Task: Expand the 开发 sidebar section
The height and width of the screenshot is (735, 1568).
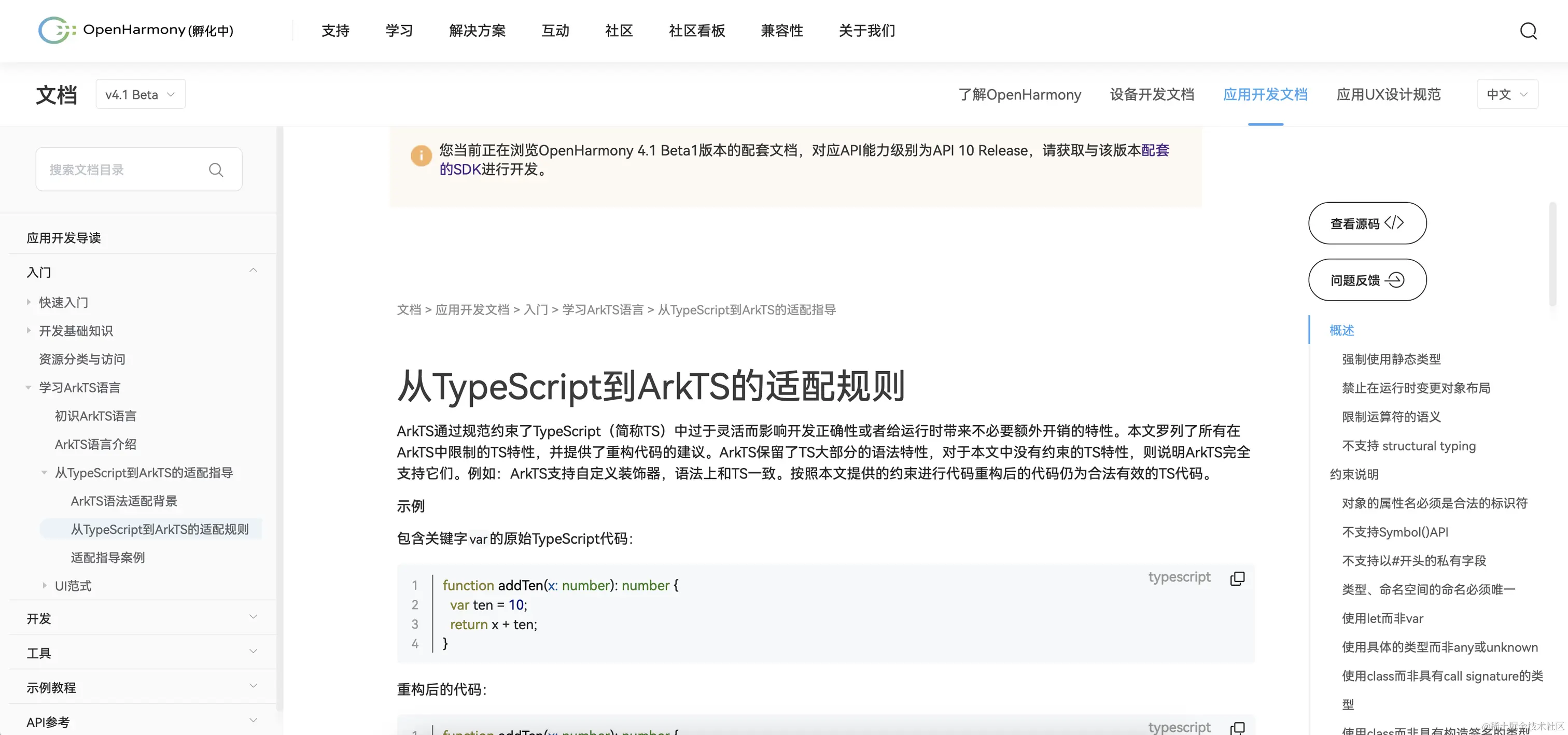Action: pyautogui.click(x=253, y=617)
